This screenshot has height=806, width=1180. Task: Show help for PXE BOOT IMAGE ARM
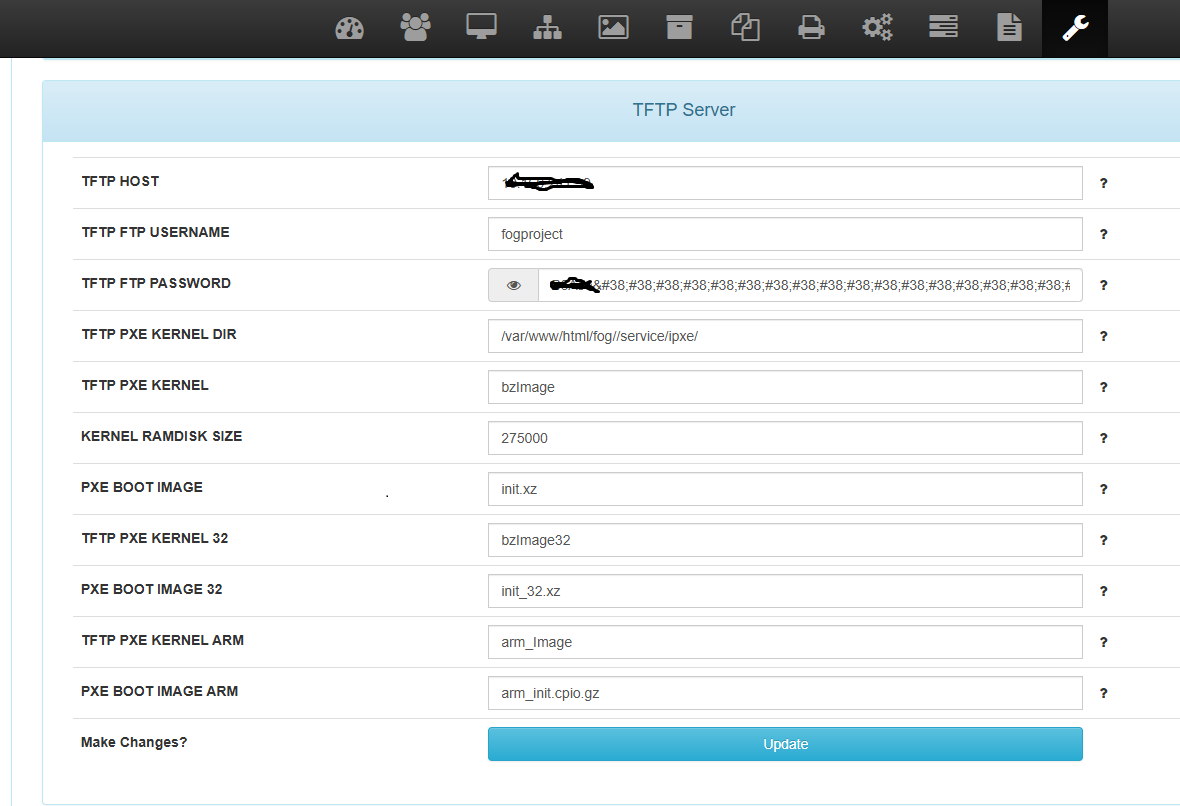pyautogui.click(x=1104, y=693)
